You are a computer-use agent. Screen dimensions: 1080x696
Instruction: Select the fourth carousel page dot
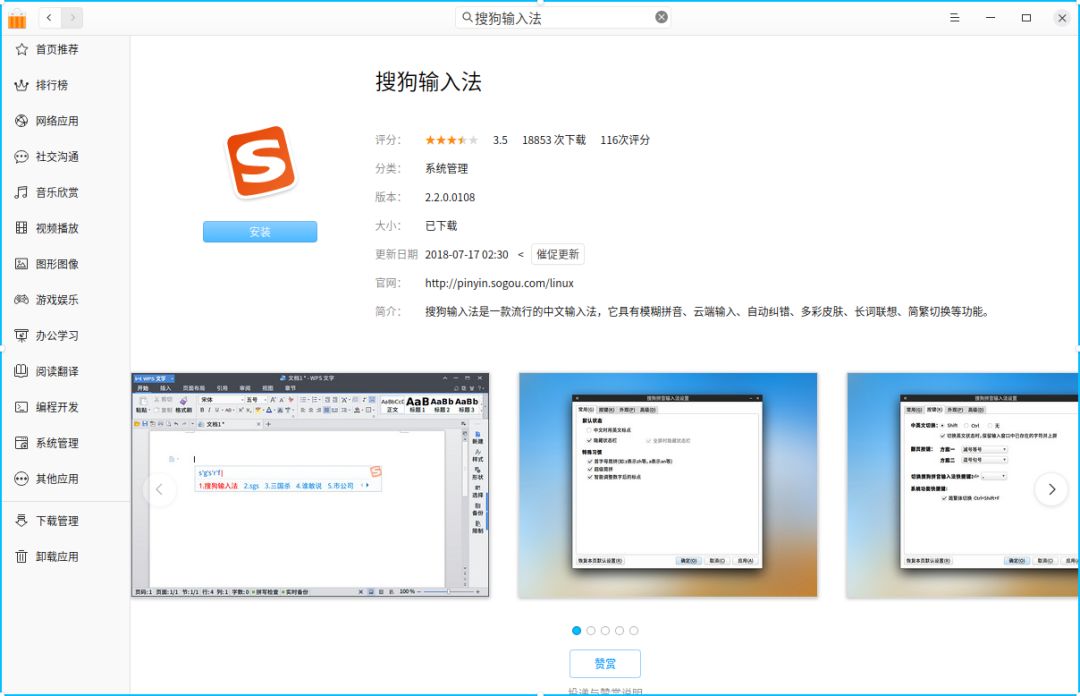pyautogui.click(x=620, y=631)
